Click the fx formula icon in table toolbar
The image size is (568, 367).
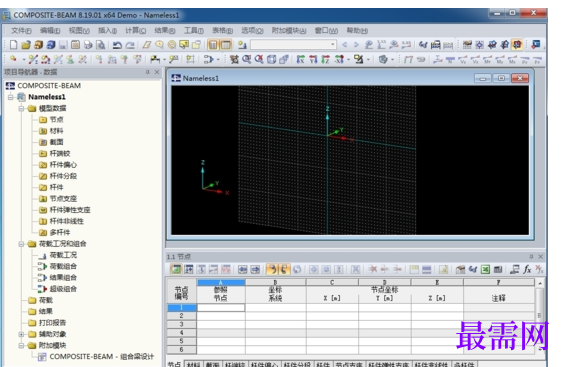coord(527,269)
